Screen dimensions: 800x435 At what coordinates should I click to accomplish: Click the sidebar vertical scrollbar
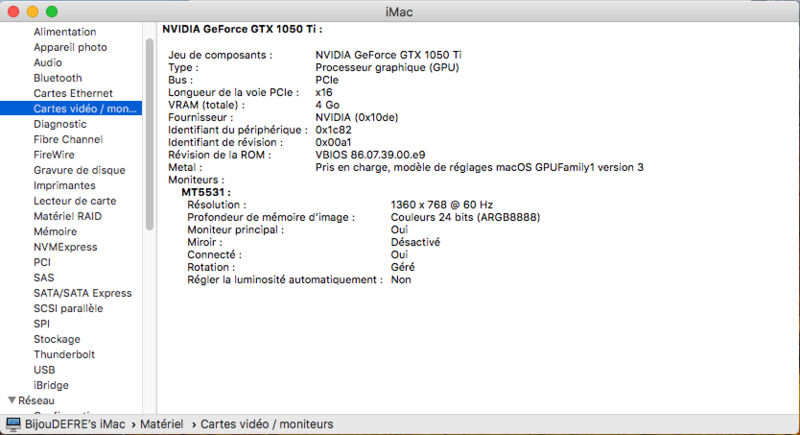coord(149,135)
